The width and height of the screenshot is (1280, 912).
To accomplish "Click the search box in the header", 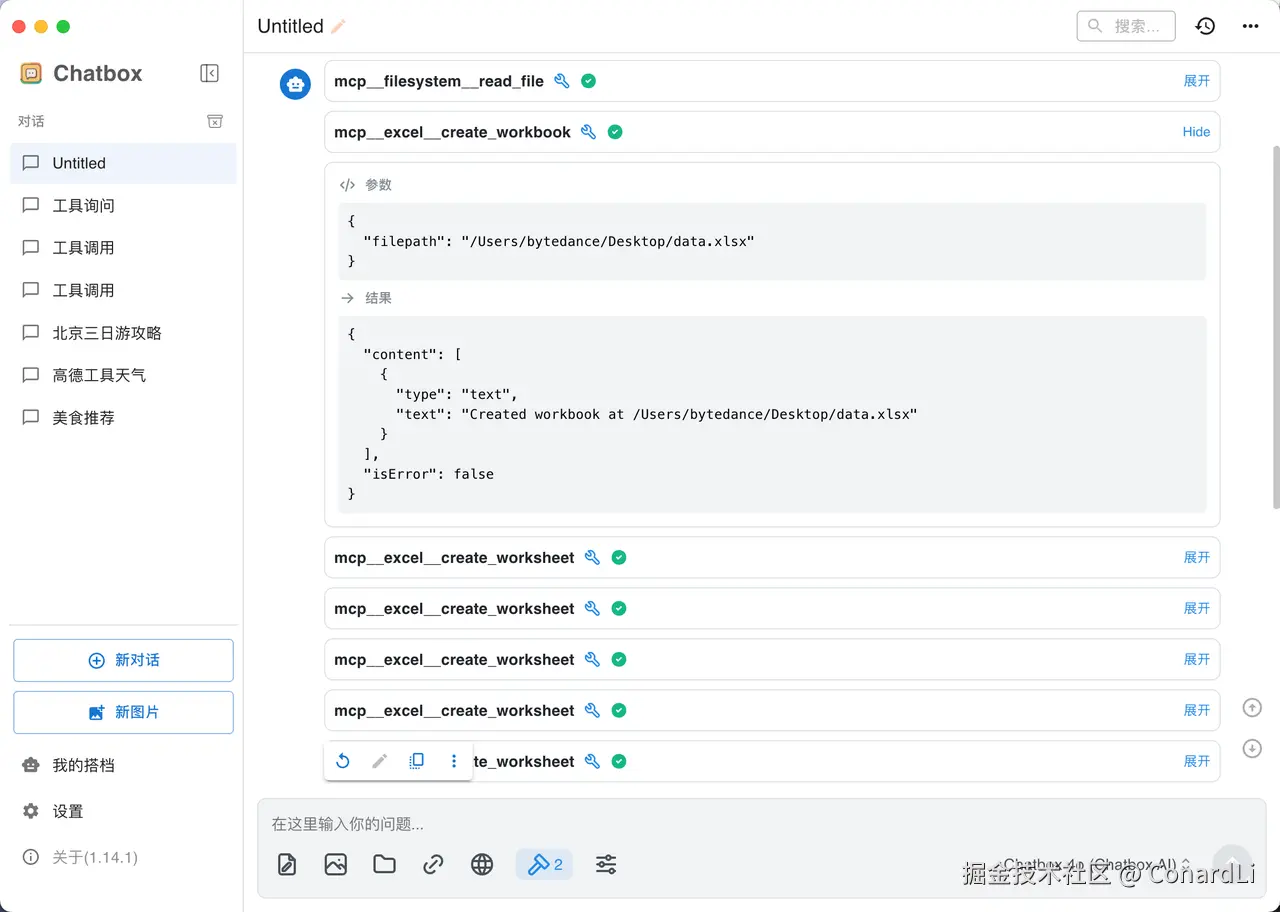I will 1126,26.
